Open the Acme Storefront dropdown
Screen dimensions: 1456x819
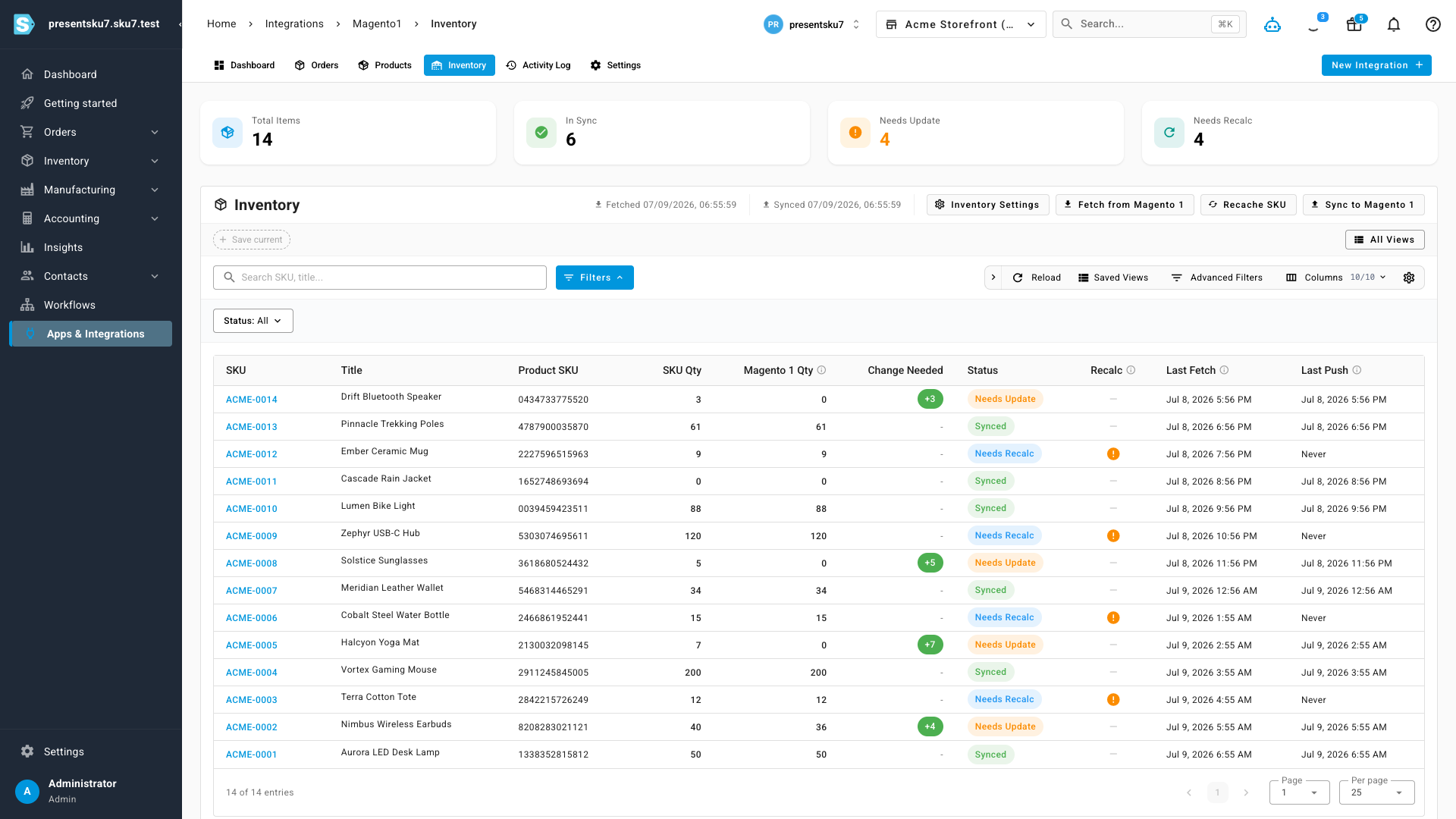click(961, 24)
